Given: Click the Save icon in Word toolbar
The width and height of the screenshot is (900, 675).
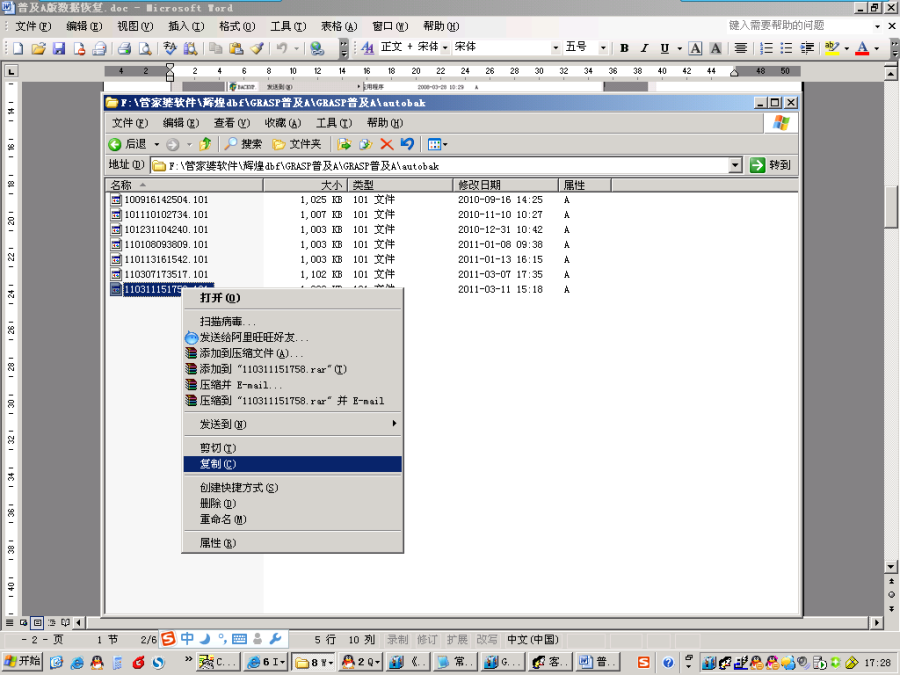Looking at the screenshot, I should pyautogui.click(x=59, y=48).
